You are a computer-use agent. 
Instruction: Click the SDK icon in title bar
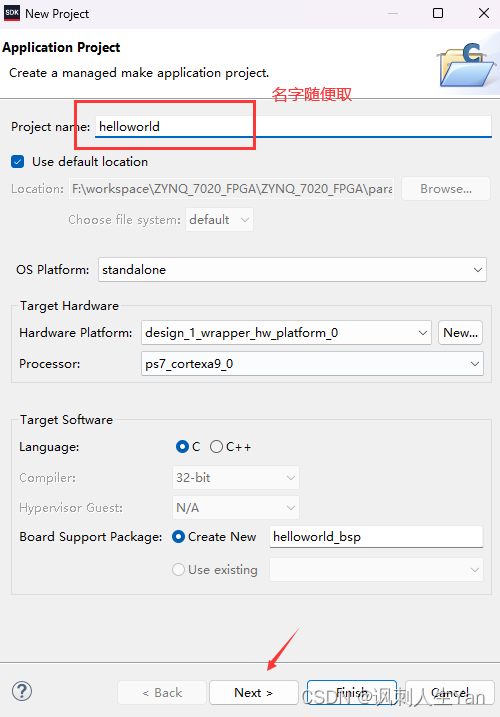coord(11,13)
